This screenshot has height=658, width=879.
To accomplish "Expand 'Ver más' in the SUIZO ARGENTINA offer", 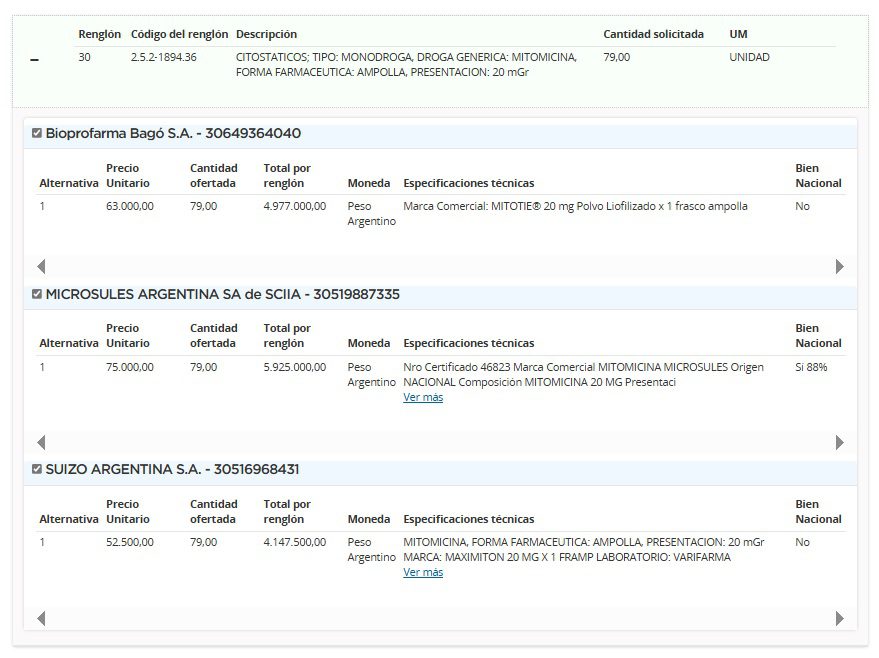I will click(x=423, y=572).
